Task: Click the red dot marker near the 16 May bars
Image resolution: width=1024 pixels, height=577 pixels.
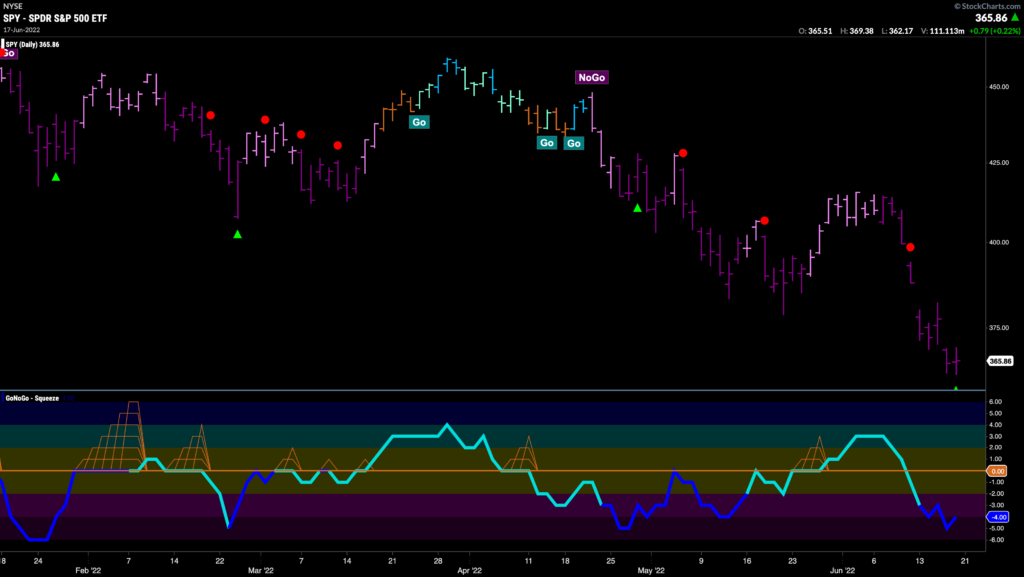Action: [765, 221]
